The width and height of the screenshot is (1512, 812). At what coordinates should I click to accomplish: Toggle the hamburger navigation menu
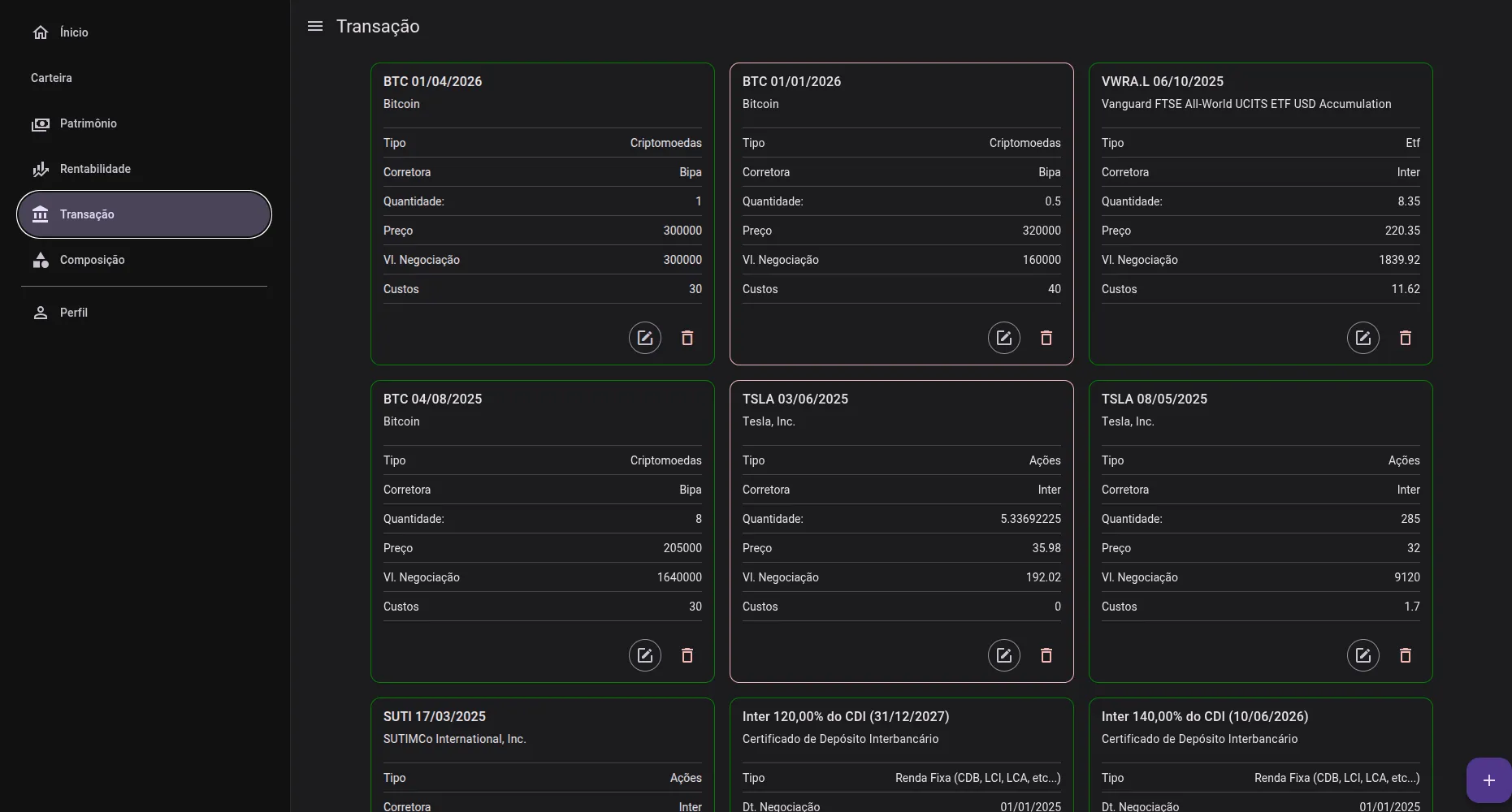click(x=315, y=26)
